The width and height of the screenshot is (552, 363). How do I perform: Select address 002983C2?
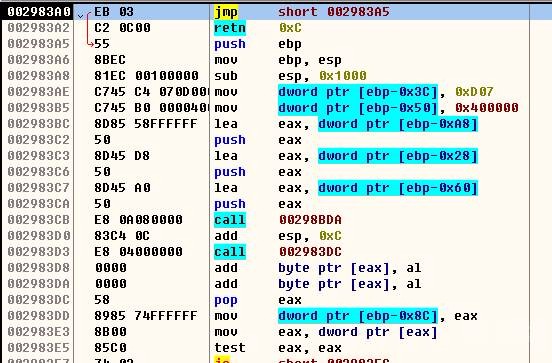[39, 140]
